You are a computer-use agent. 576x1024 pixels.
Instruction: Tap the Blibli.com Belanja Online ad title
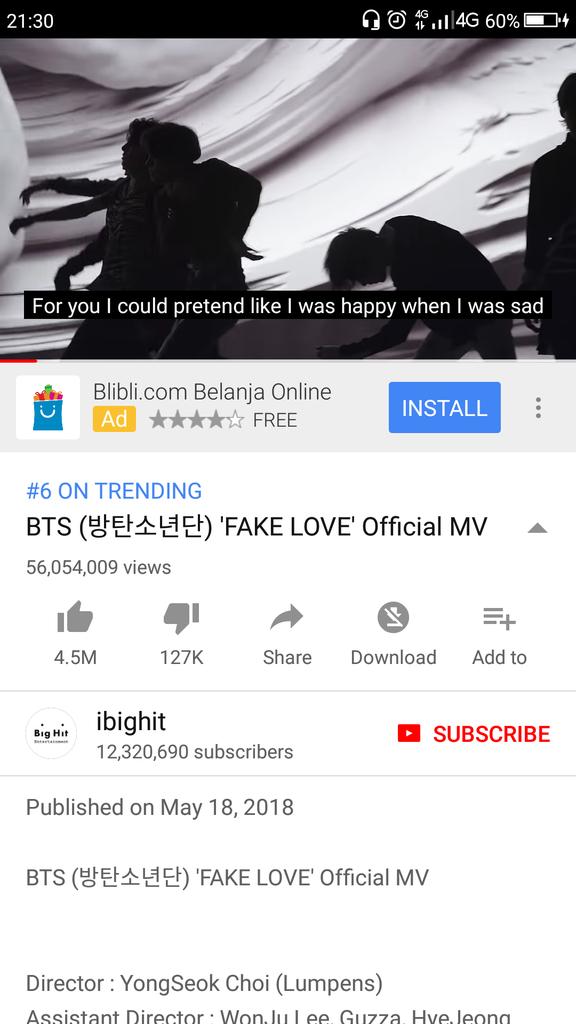click(212, 392)
